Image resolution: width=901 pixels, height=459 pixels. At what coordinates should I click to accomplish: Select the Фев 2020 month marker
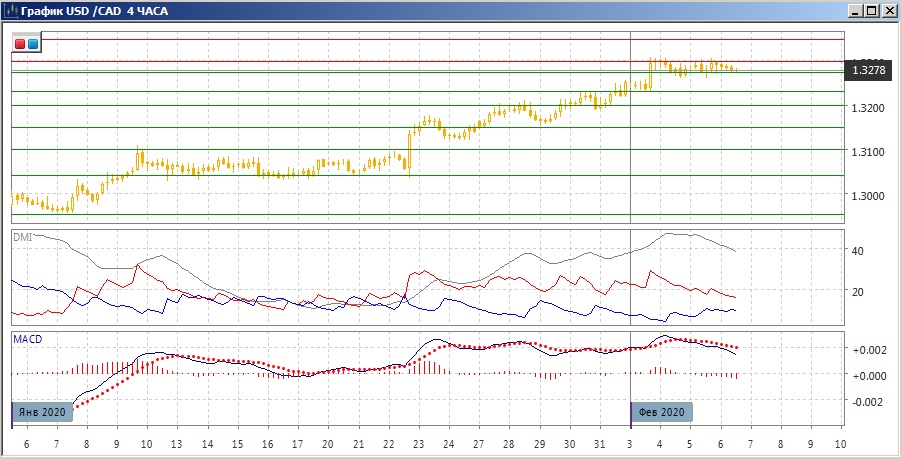tap(661, 412)
